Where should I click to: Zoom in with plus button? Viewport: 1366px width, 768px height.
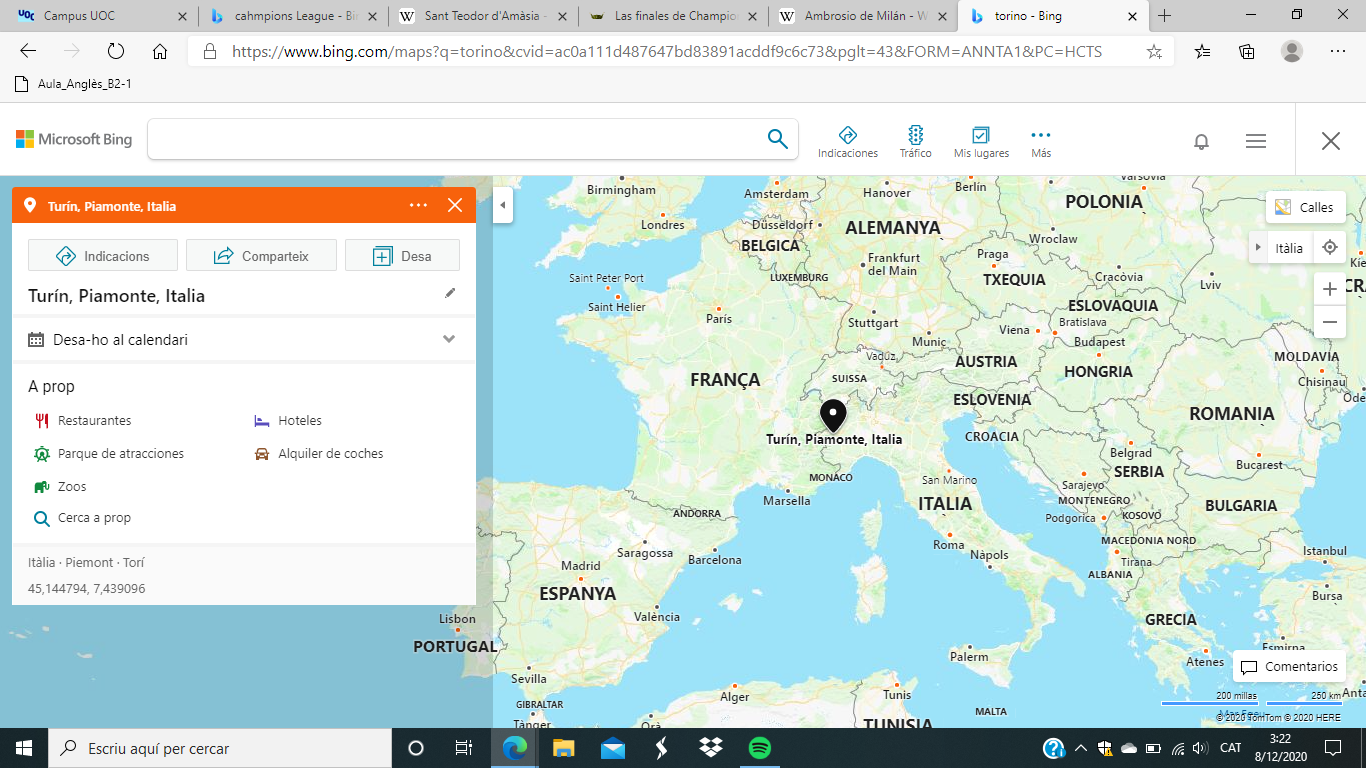tap(1329, 289)
